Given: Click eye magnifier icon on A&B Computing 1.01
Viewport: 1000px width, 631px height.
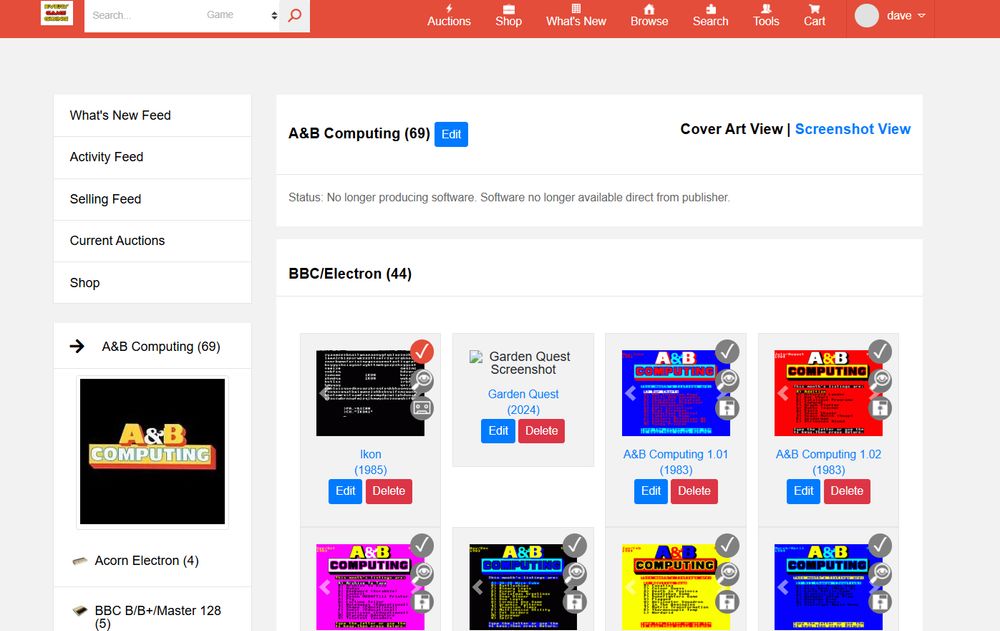Looking at the screenshot, I should 727,380.
